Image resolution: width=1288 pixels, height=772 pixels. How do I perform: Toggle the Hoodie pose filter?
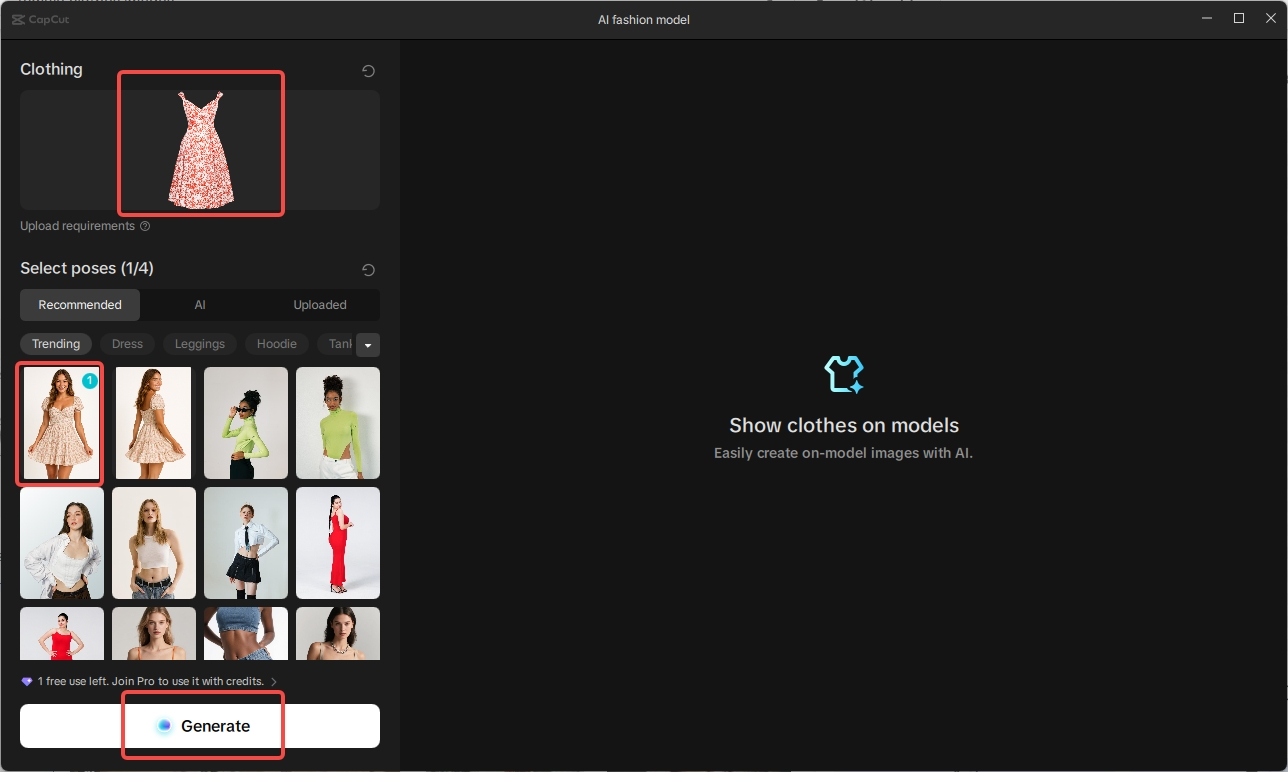point(276,343)
